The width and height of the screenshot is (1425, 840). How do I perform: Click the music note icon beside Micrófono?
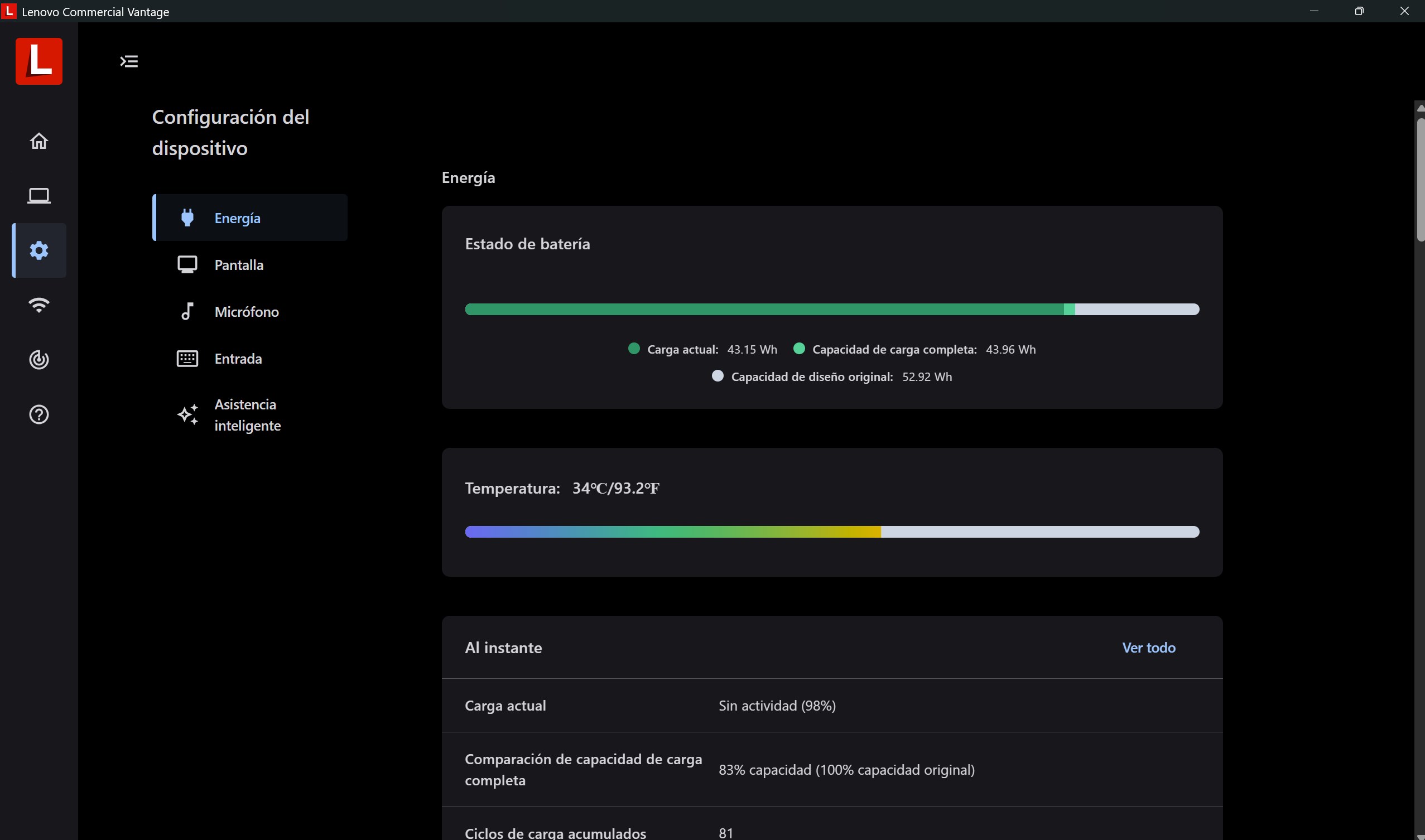pos(187,311)
